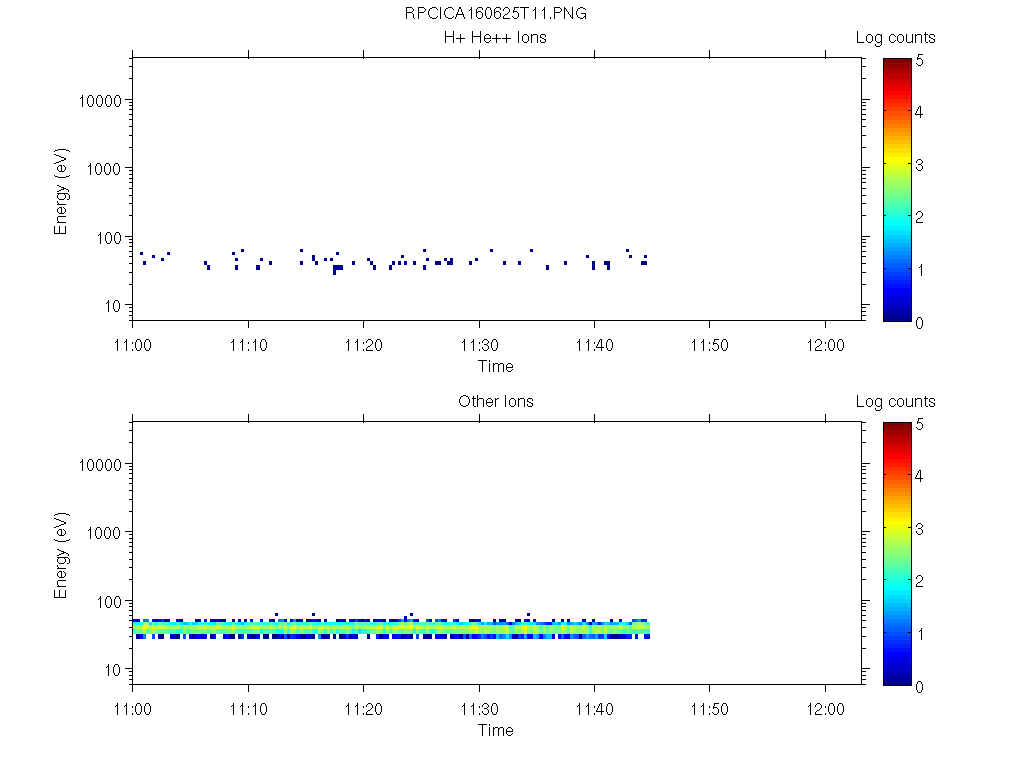This screenshot has width=1024, height=768.
Task: Click the 11:50 time label under bottom plot
Action: point(710,709)
